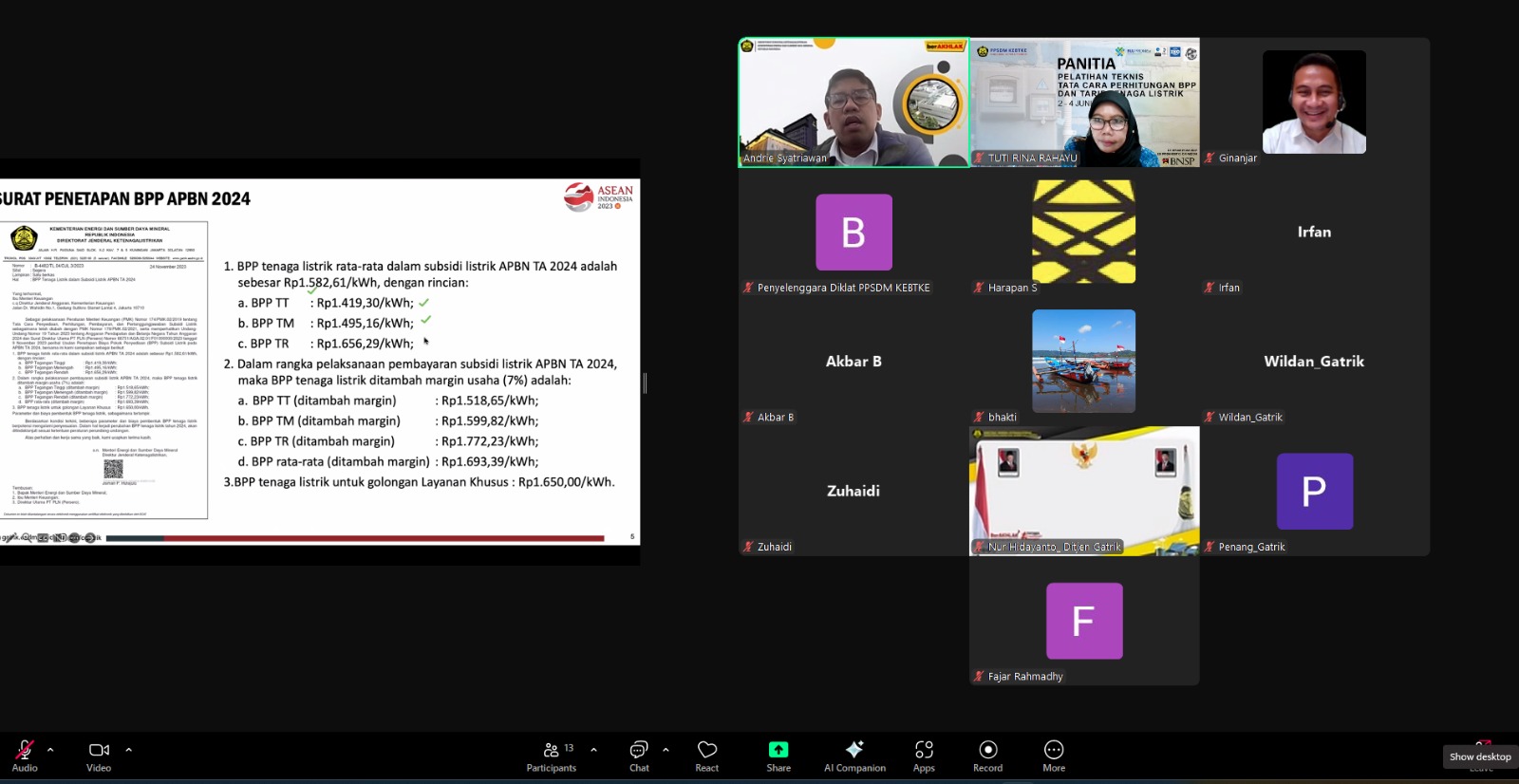1519x784 pixels.
Task: Expand video options chevron next to Video
Action: click(128, 750)
